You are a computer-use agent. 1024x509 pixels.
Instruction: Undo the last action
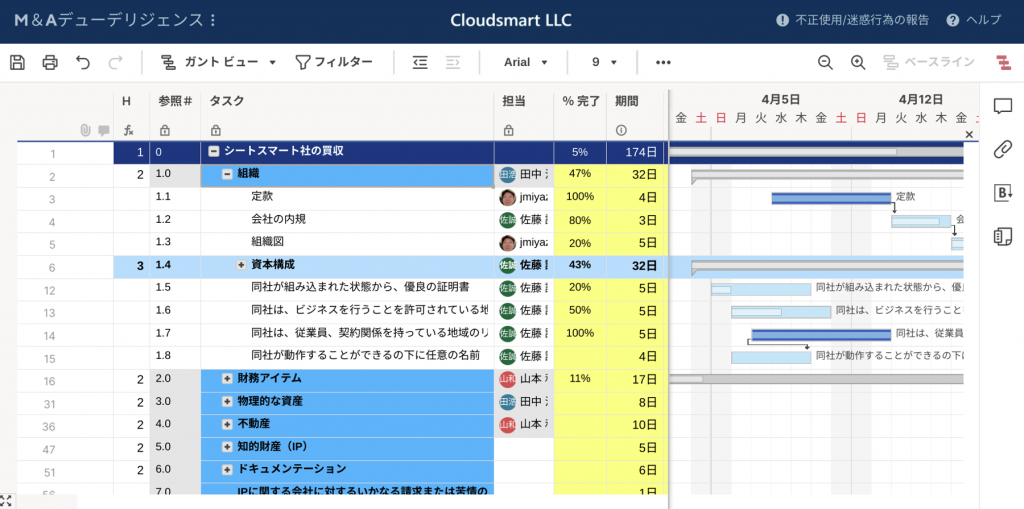pos(83,62)
